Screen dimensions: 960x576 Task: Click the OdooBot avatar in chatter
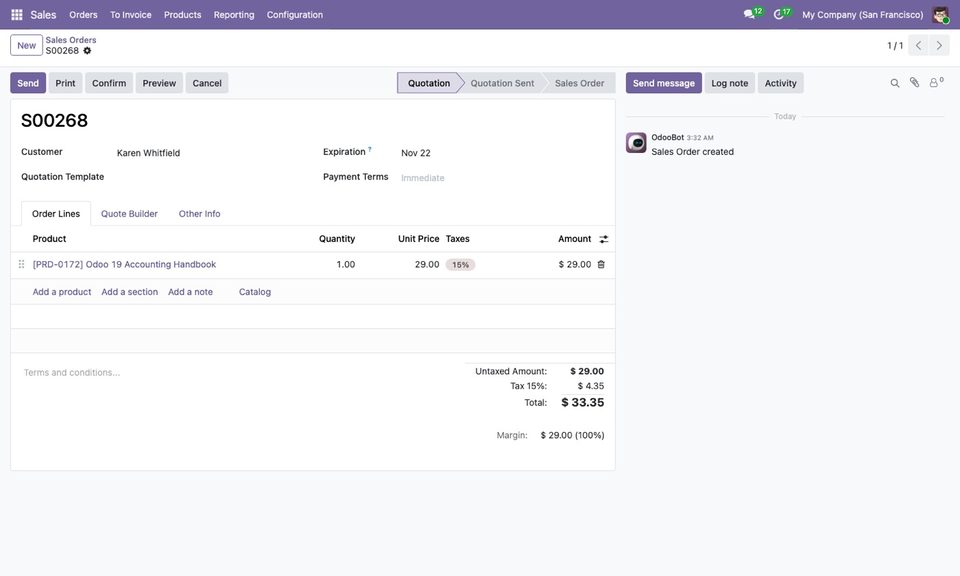(x=636, y=143)
